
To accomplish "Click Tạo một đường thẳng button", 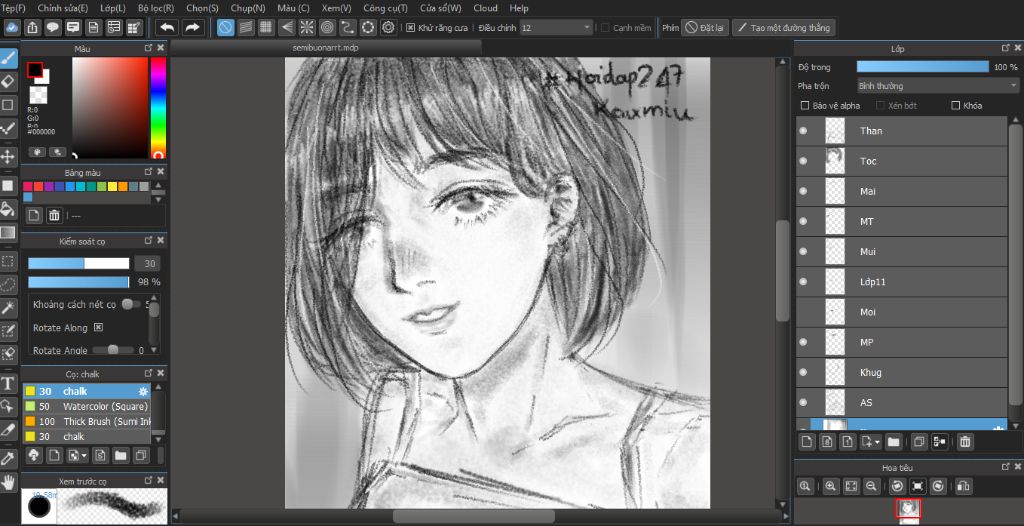I will [784, 28].
